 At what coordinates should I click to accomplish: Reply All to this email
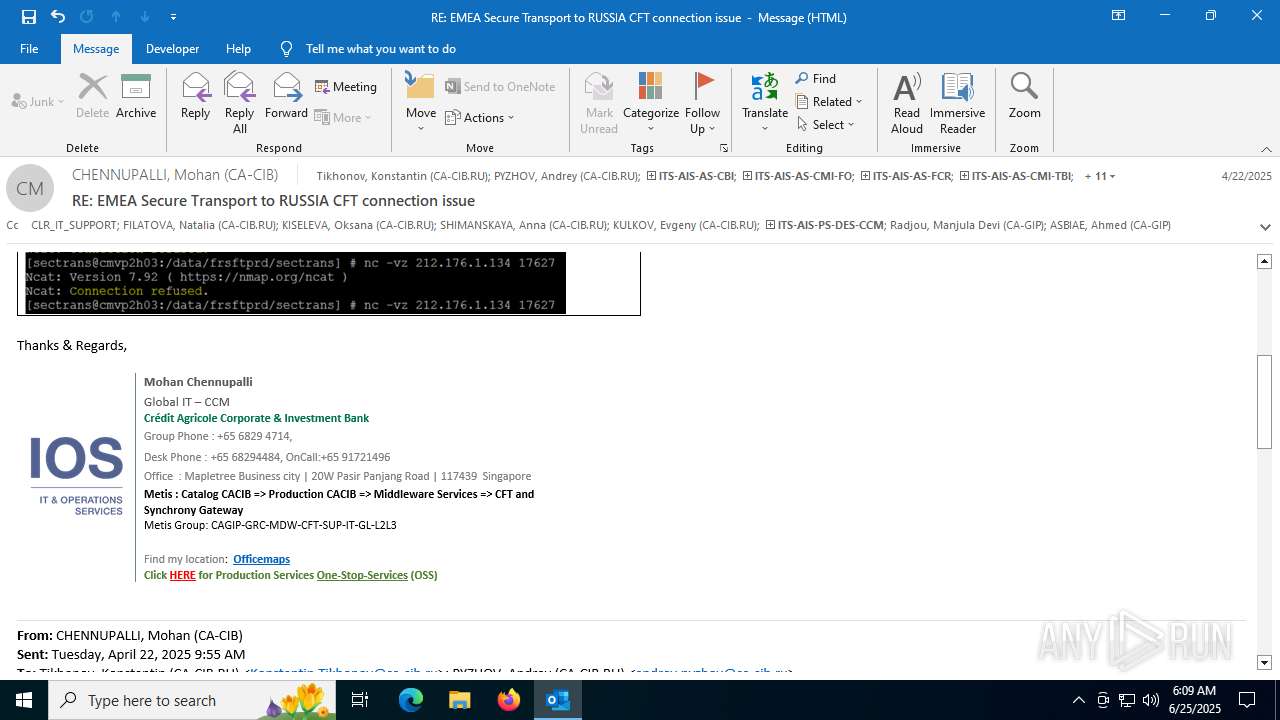[239, 103]
